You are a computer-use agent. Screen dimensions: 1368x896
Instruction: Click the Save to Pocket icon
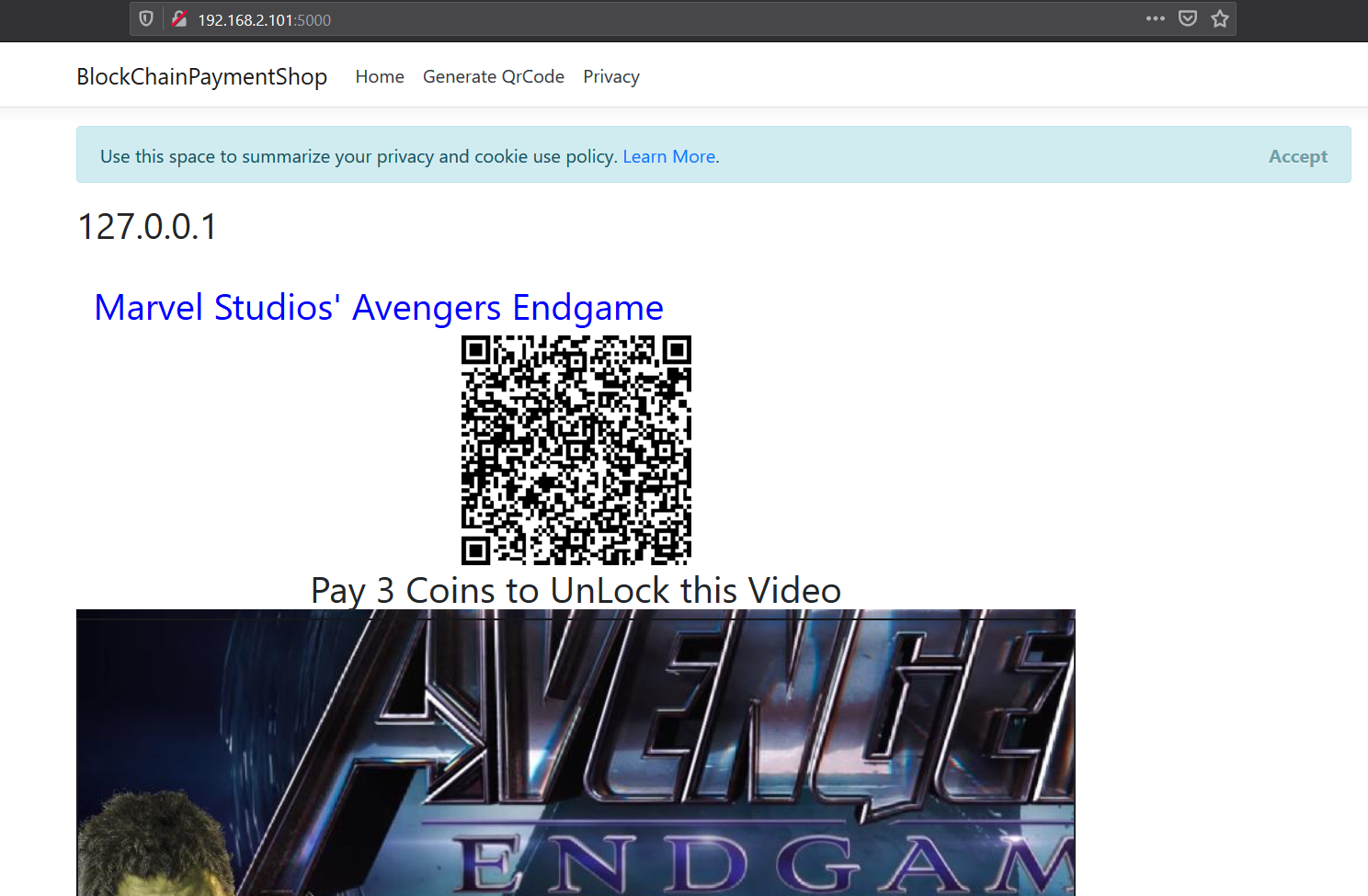pos(1188,18)
